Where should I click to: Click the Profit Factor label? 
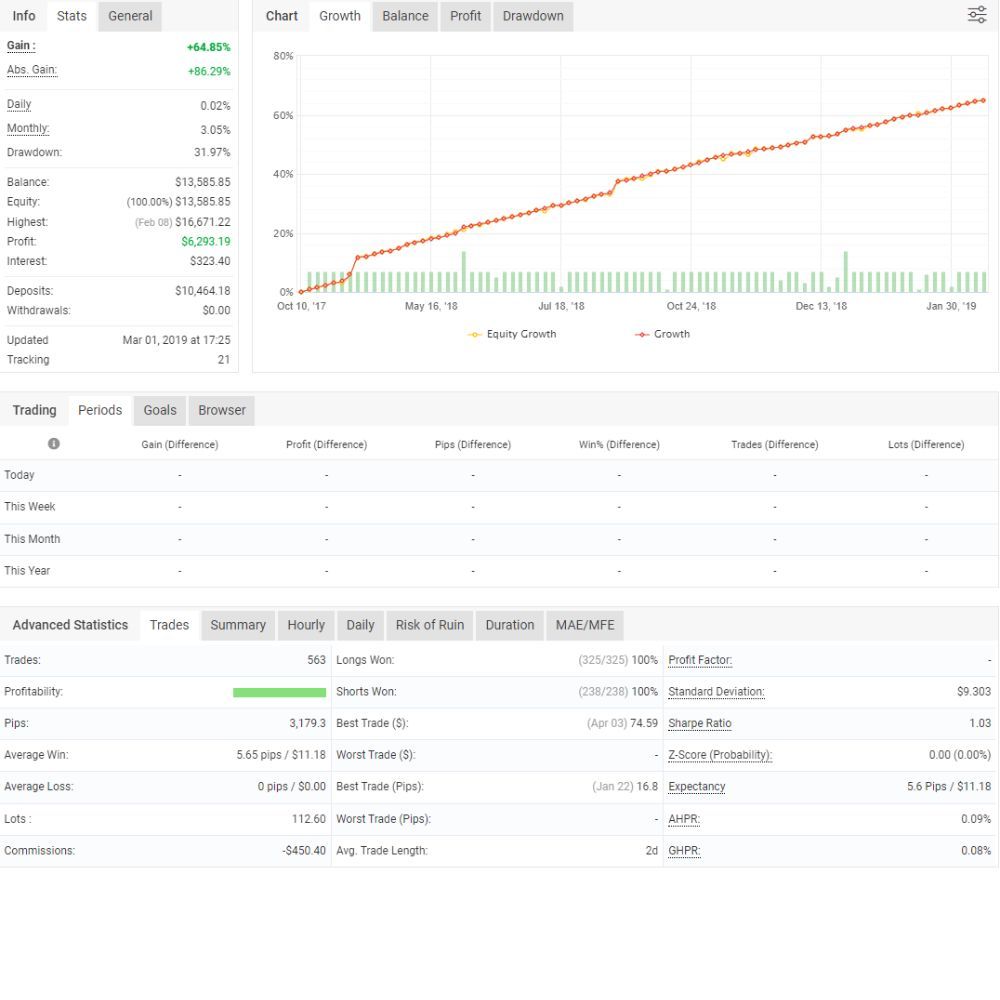[700, 660]
